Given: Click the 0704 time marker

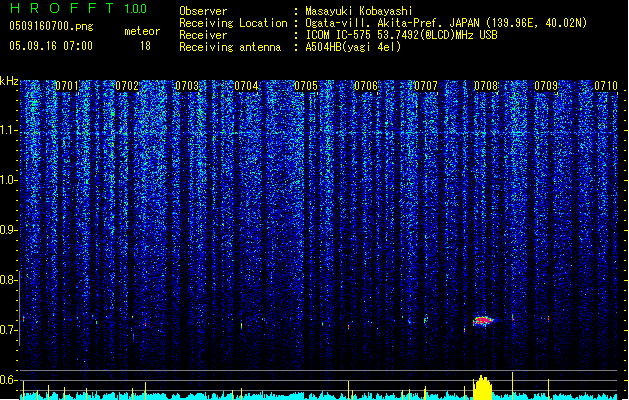Looking at the screenshot, I should click(x=246, y=86).
